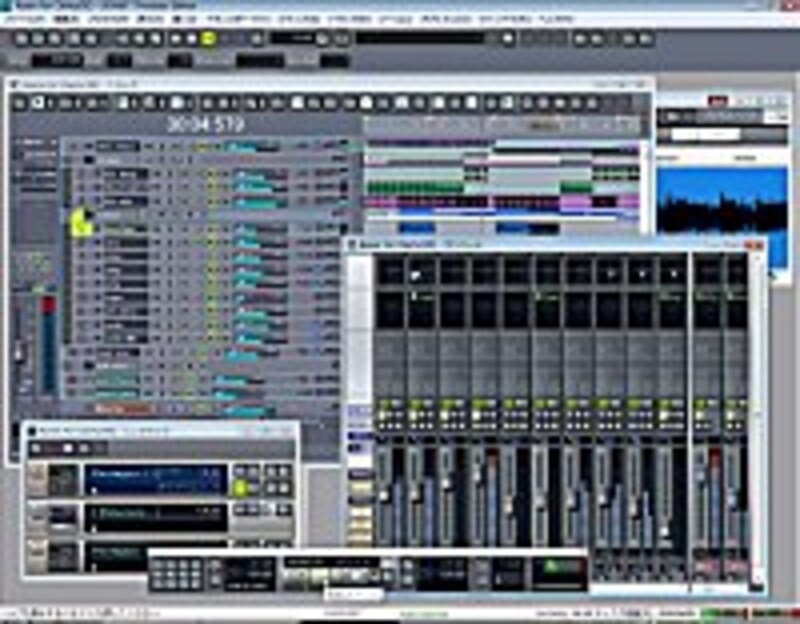Select the yellow highlighted track icon in track list
800x624 pixels.
point(82,223)
